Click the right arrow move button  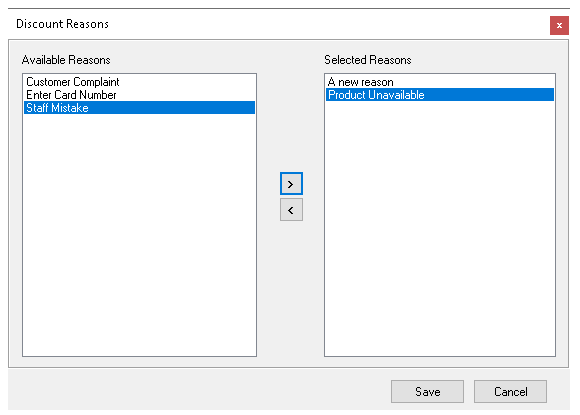291,183
